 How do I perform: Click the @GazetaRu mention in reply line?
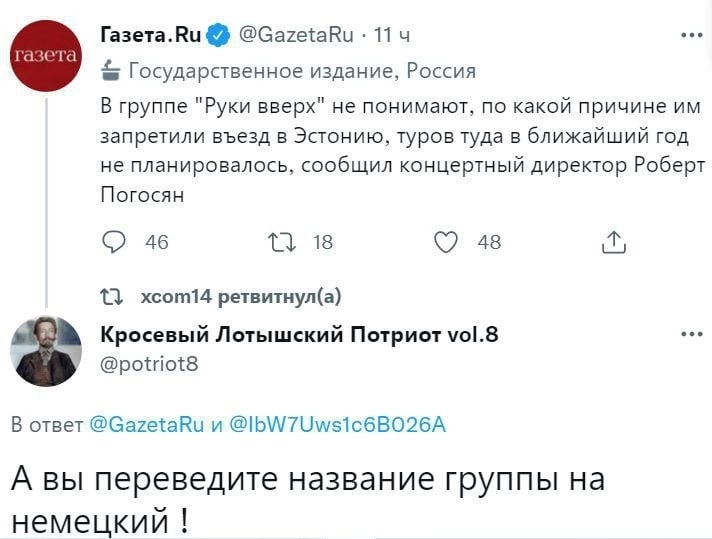pyautogui.click(x=139, y=425)
